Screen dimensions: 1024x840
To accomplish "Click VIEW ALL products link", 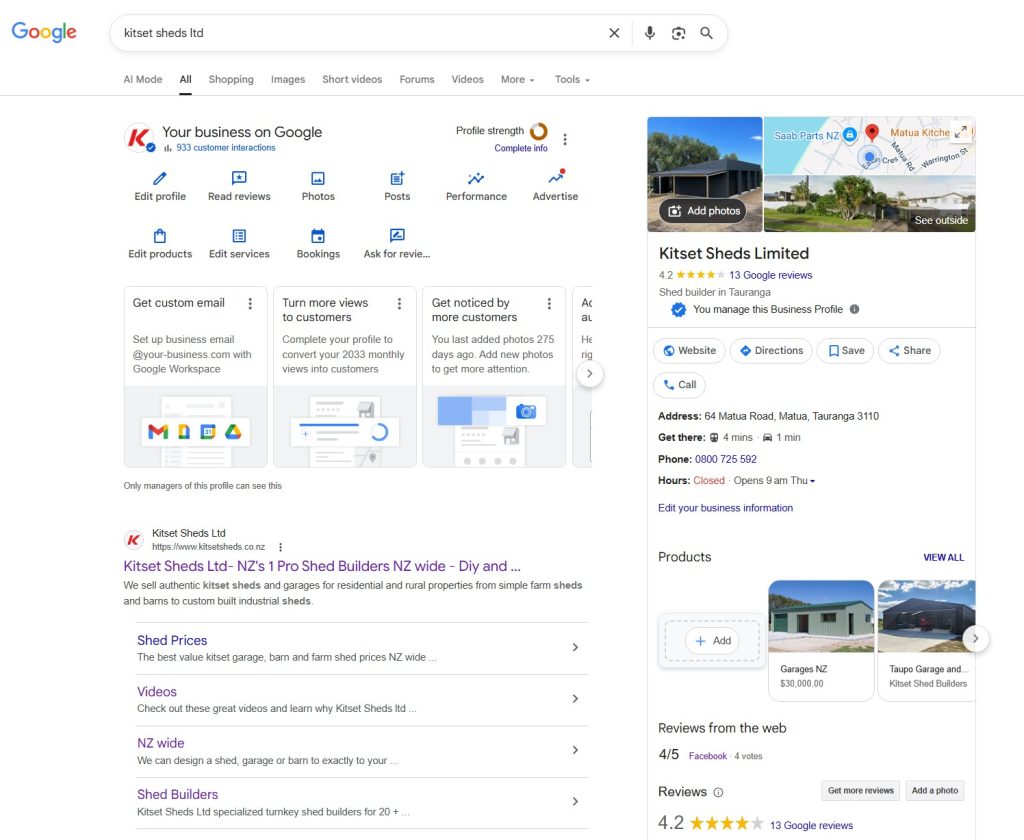I will point(944,558).
